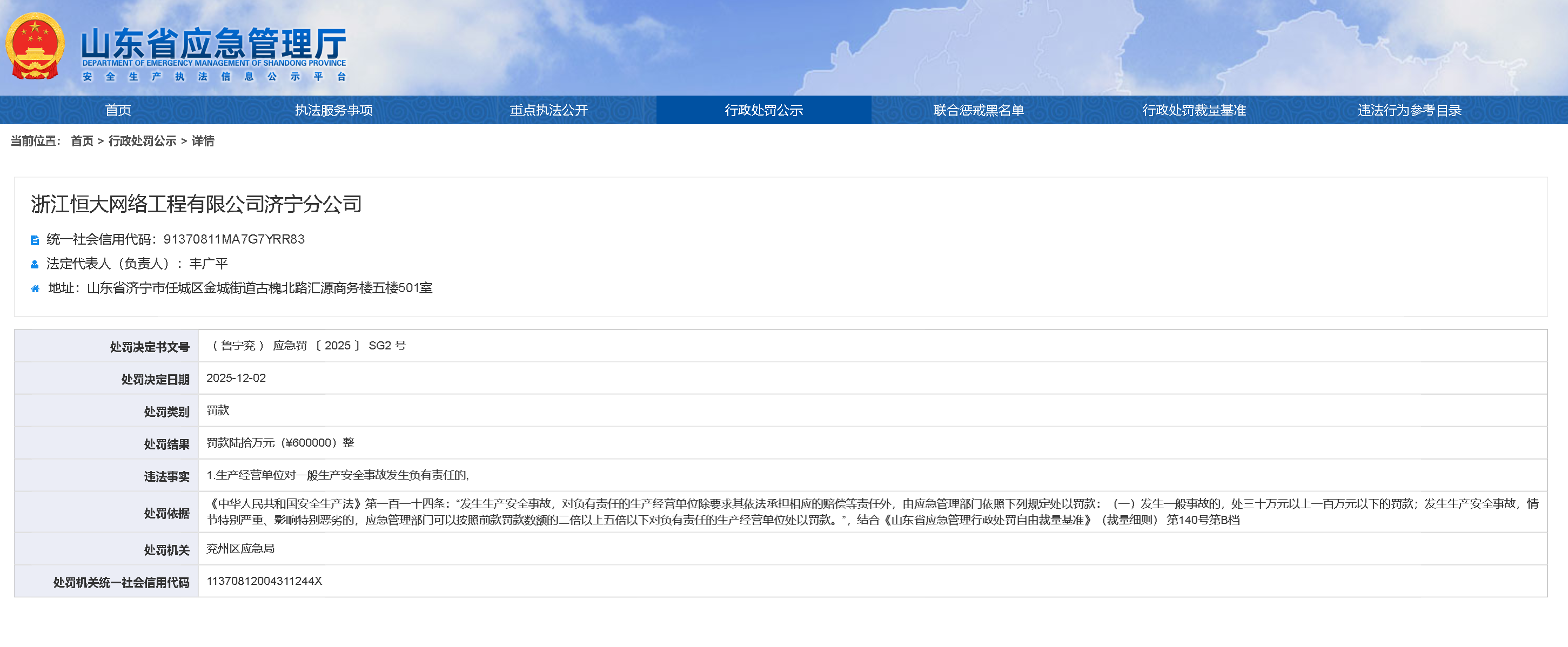Click the 首页 breadcrumb link
The width and height of the screenshot is (1568, 647).
[82, 141]
